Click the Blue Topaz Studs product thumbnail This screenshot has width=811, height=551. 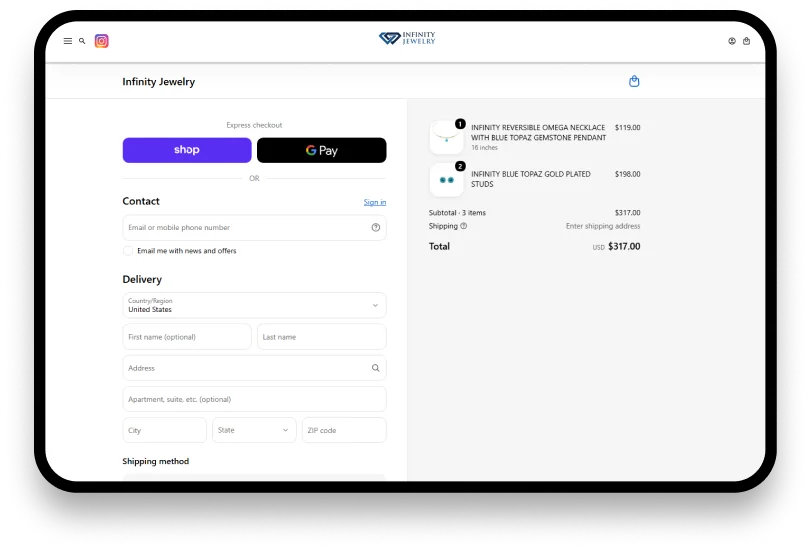click(446, 180)
